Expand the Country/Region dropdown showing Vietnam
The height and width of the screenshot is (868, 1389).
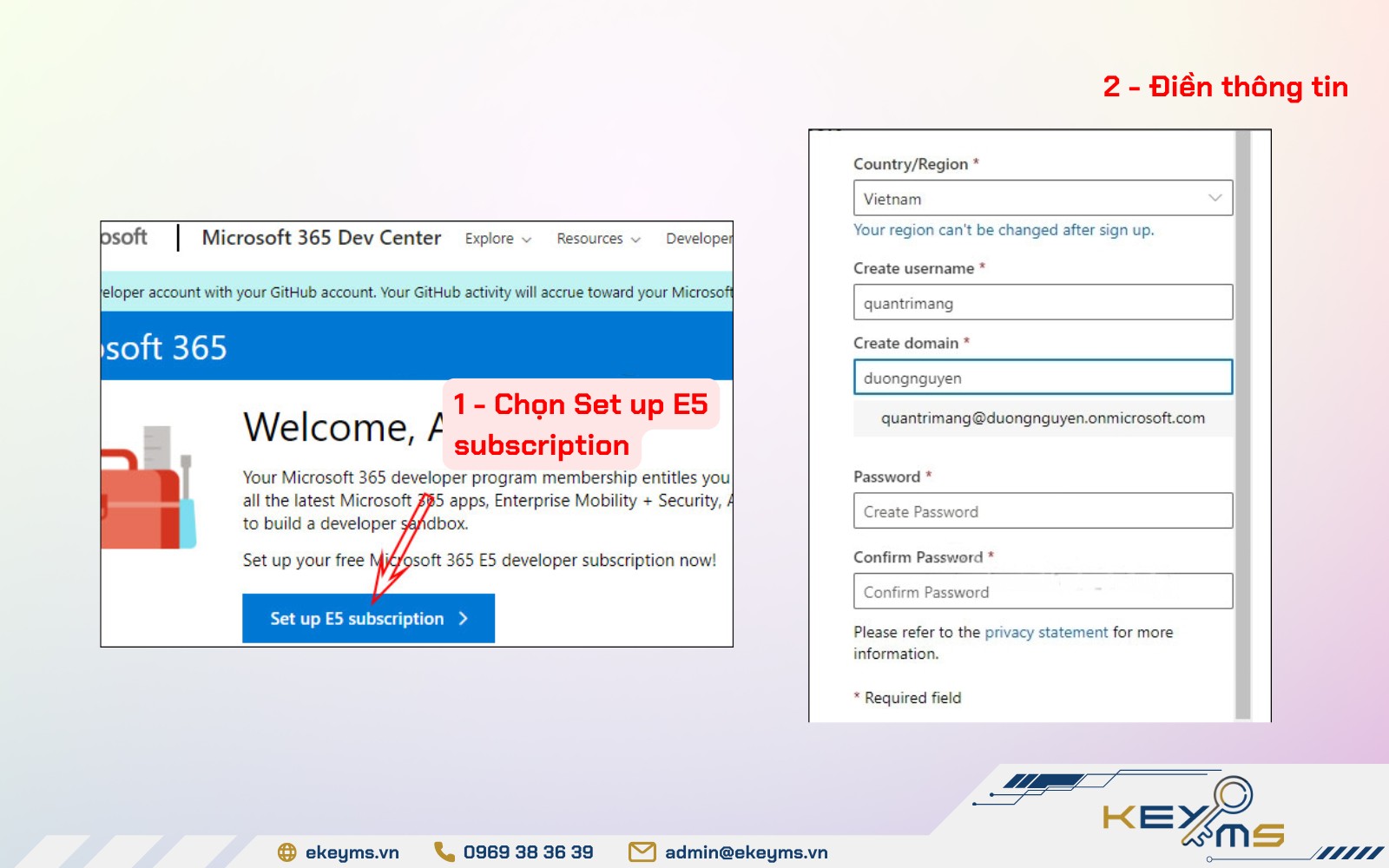pyautogui.click(x=1043, y=198)
